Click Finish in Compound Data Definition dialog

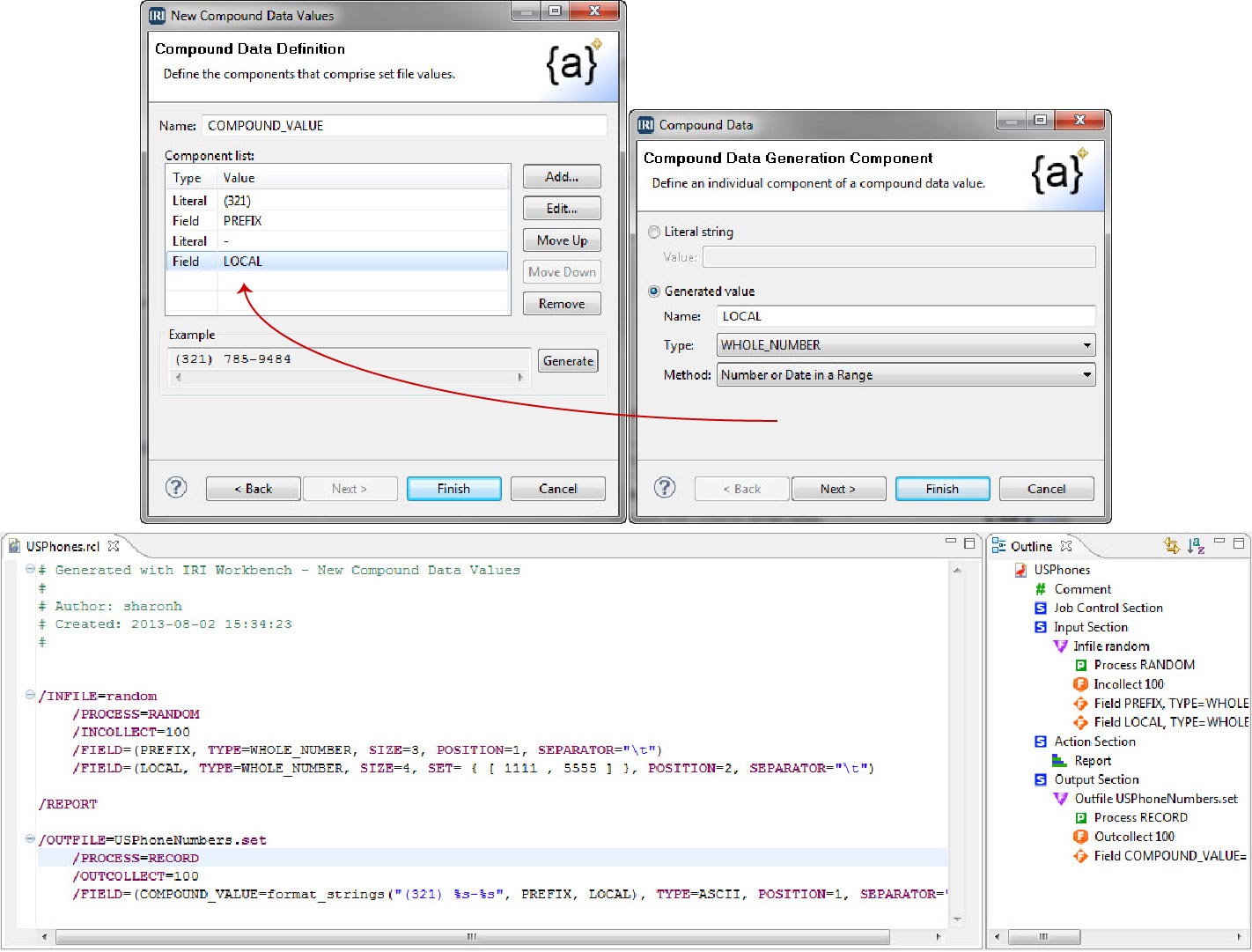[453, 489]
